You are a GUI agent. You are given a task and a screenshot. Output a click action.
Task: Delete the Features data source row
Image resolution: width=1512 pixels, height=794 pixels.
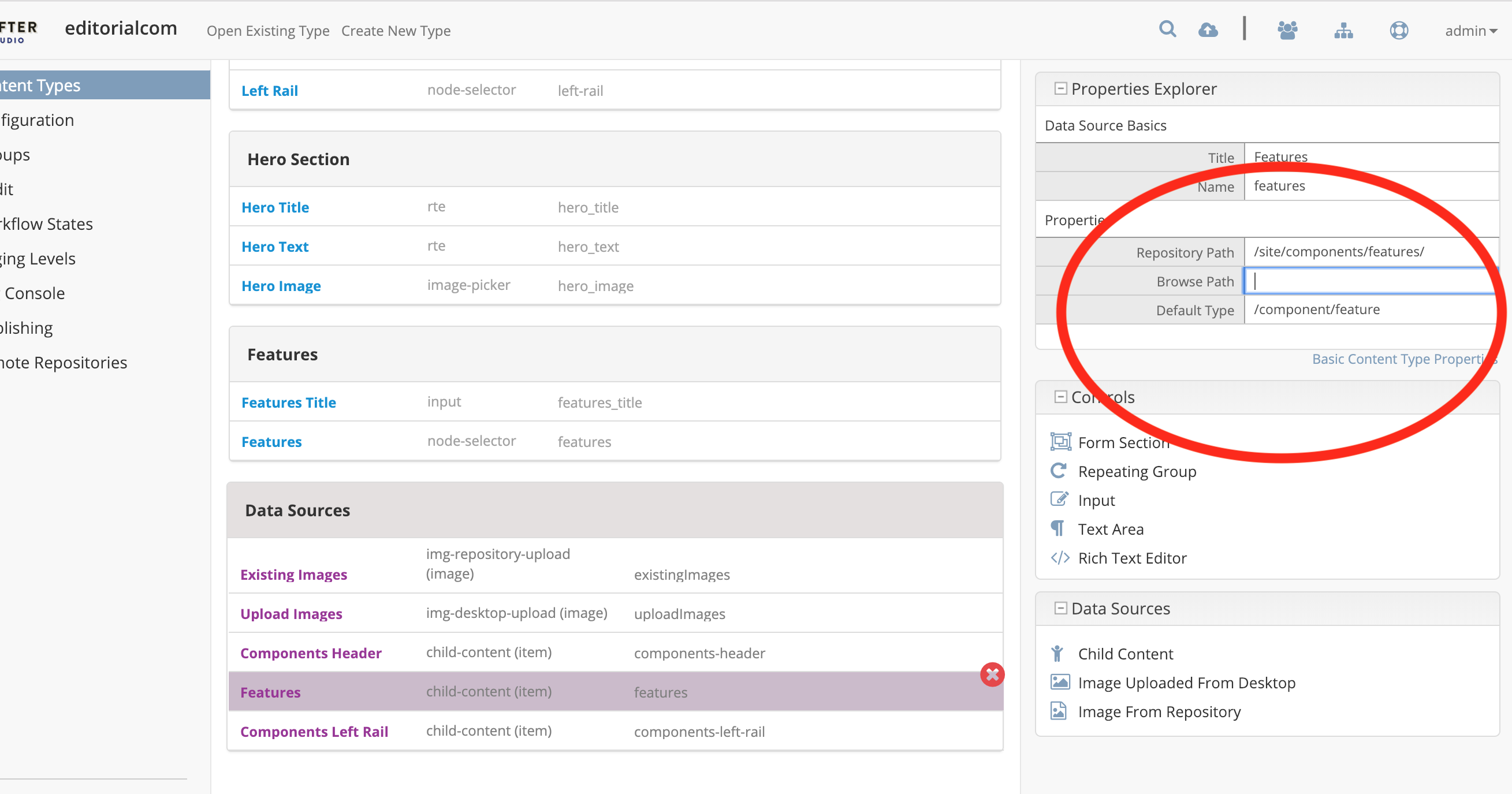tap(992, 675)
